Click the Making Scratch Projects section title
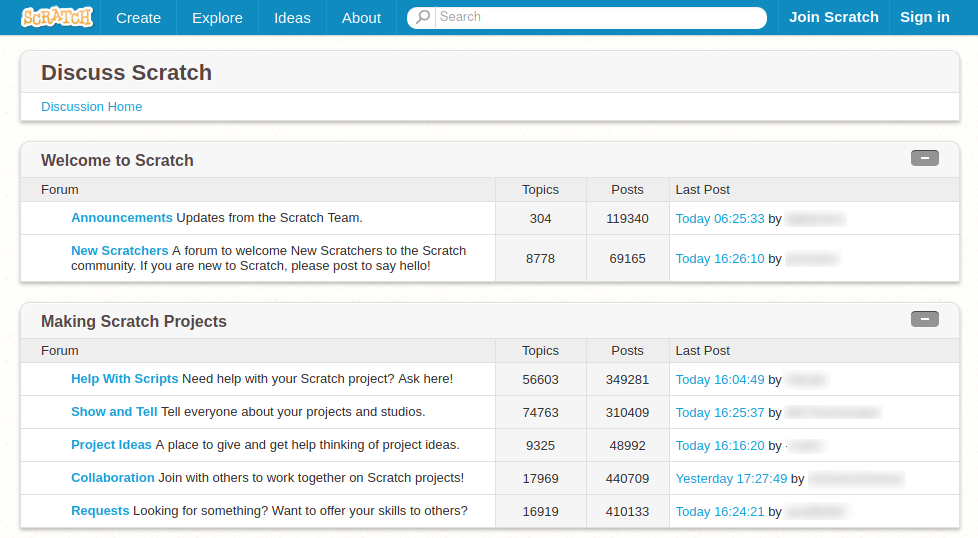This screenshot has width=978, height=538. tap(133, 321)
